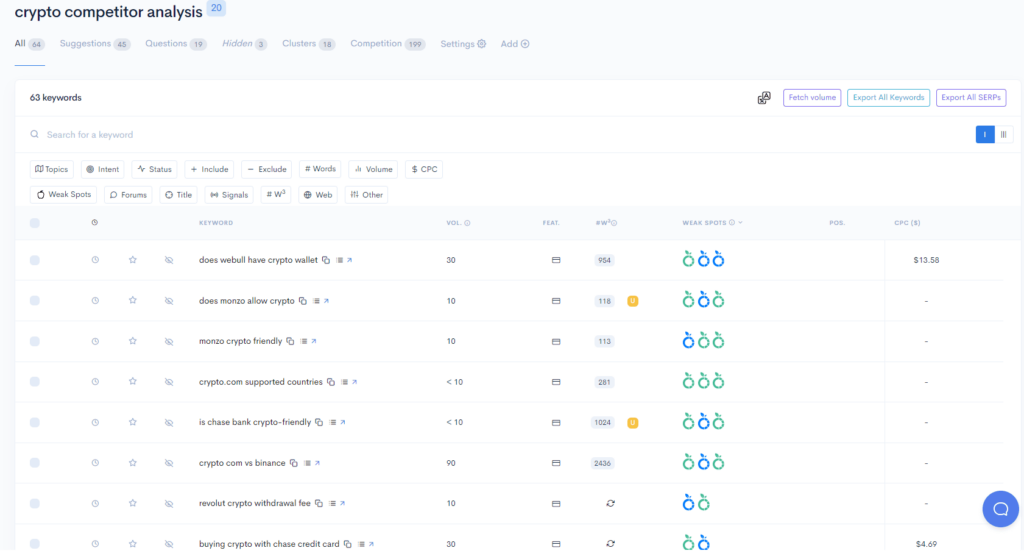
Task: Open the chat support bubble
Action: point(1000,509)
